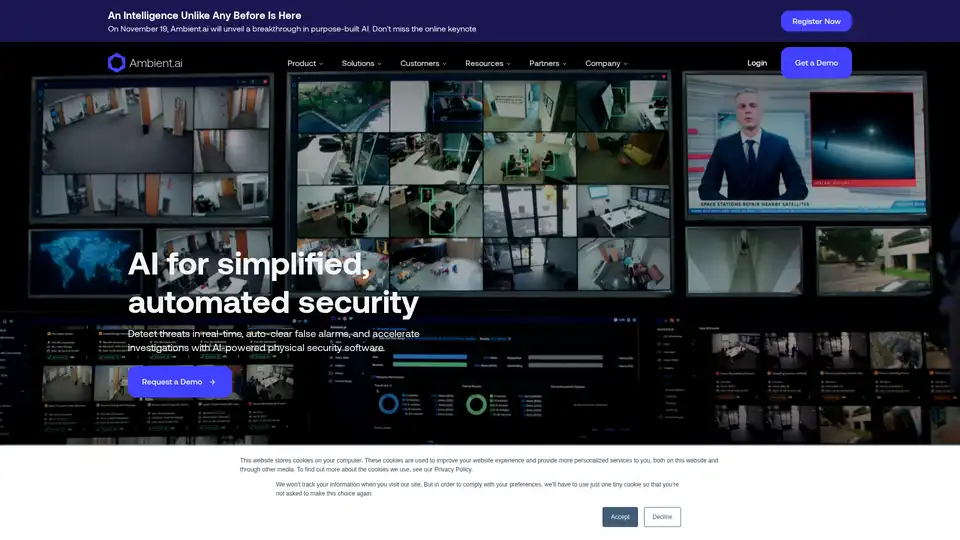Click the Get a Demo button

click(816, 63)
